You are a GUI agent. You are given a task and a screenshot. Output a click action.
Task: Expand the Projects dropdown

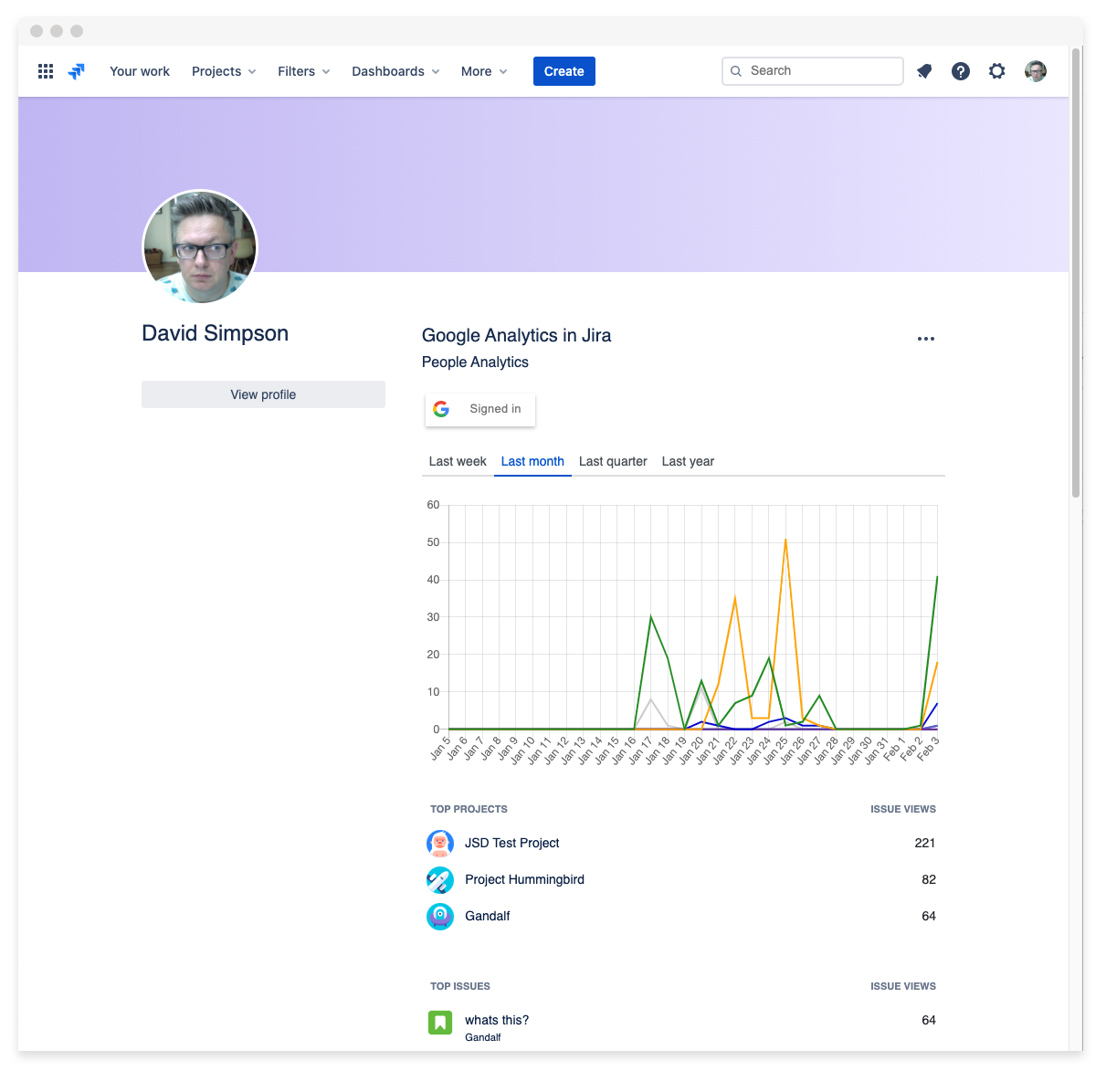pyautogui.click(x=224, y=71)
